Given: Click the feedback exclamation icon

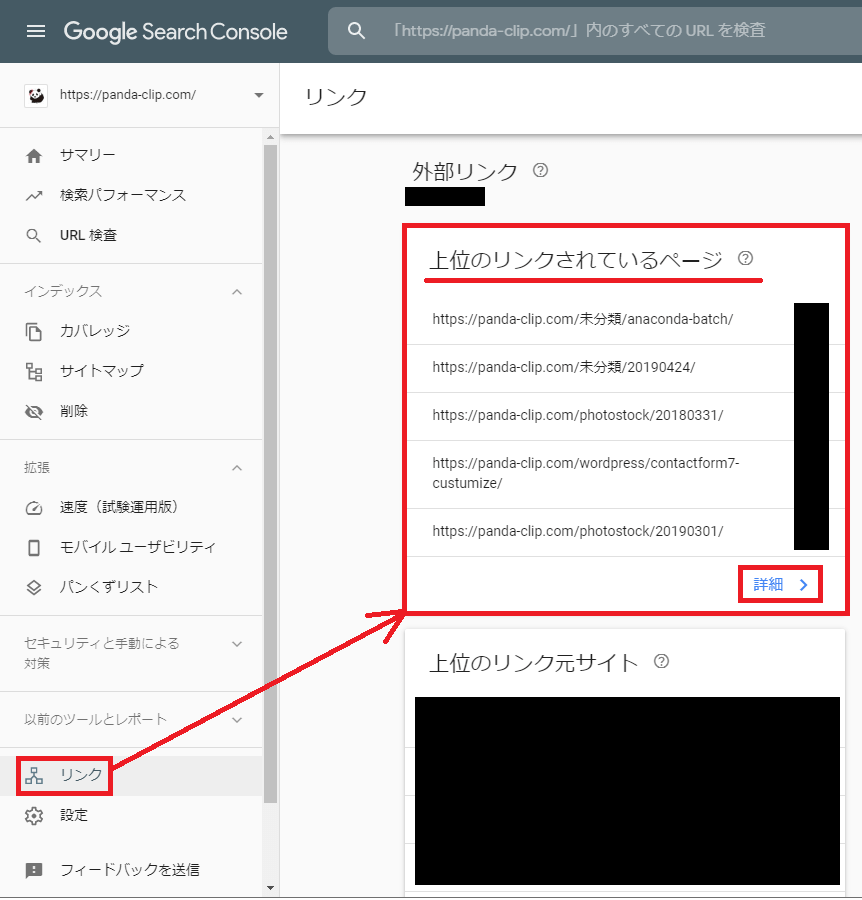Looking at the screenshot, I should click(34, 870).
